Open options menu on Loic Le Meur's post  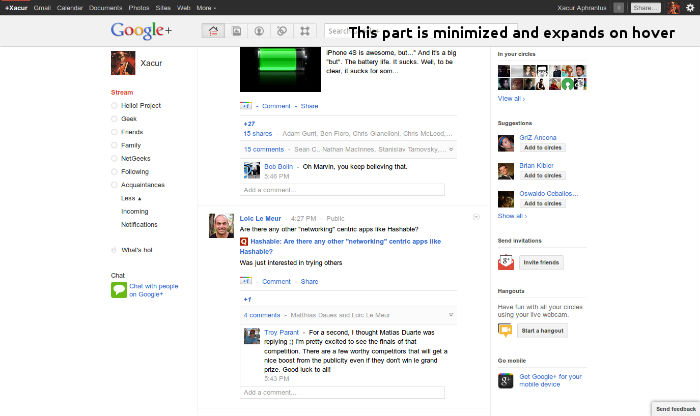pos(476,217)
